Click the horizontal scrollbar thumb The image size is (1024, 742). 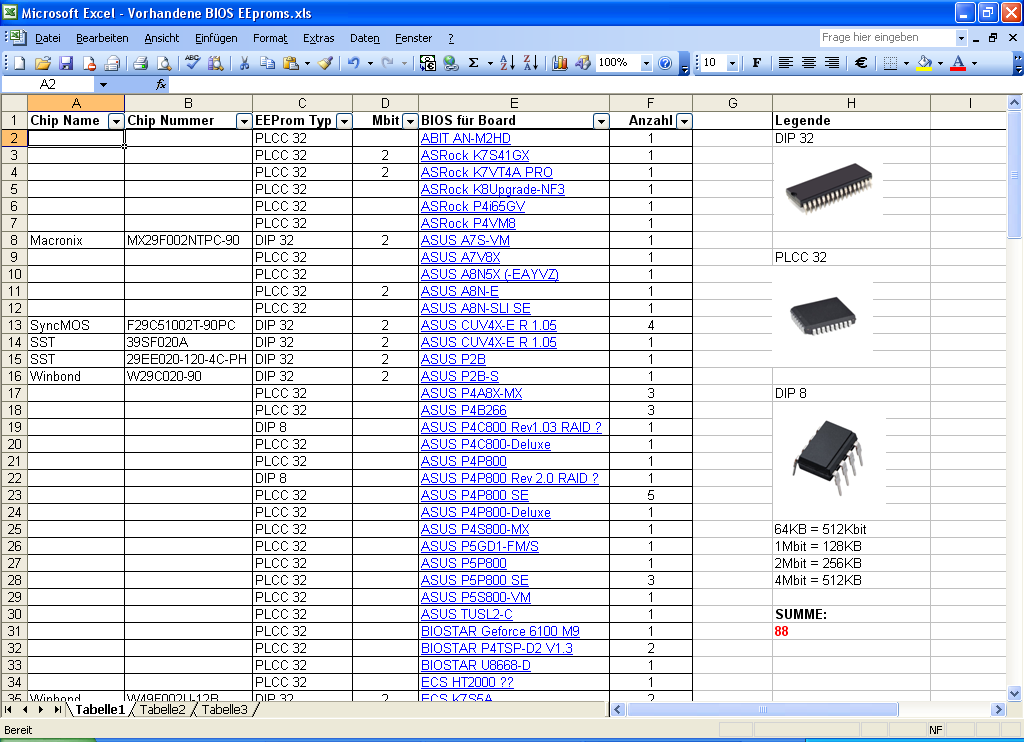(763, 709)
